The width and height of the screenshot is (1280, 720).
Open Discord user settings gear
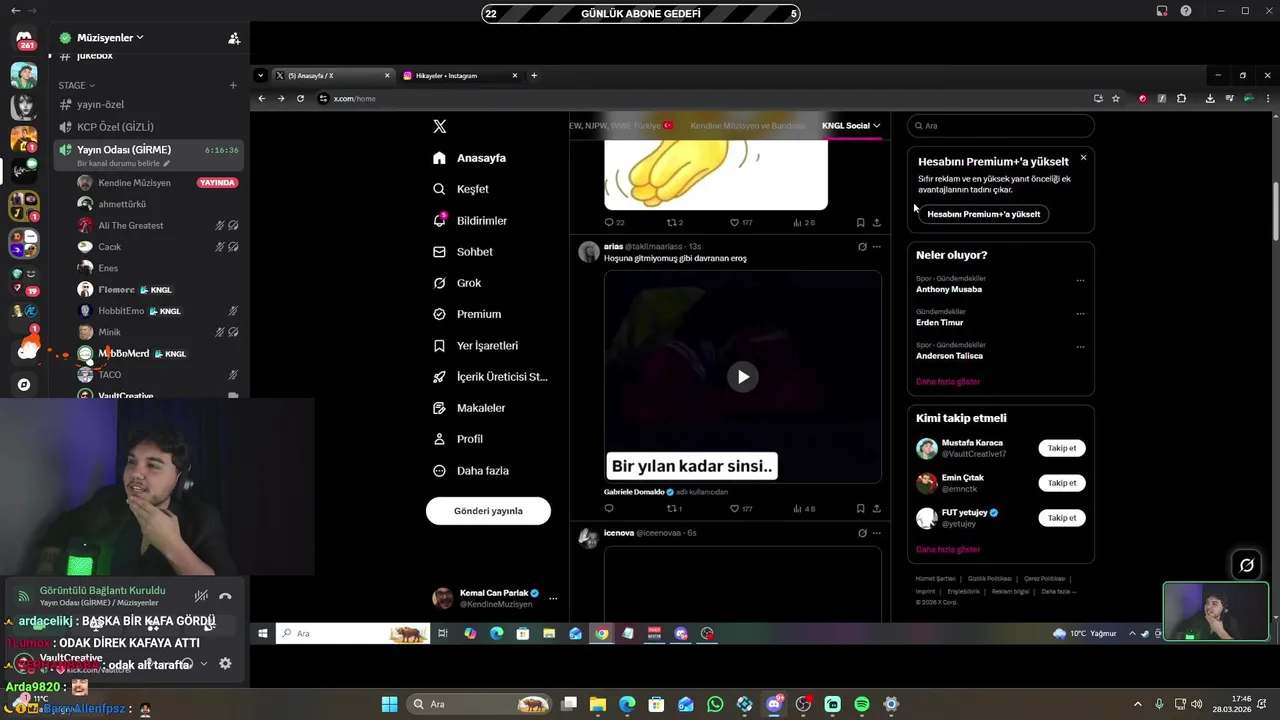click(x=225, y=663)
